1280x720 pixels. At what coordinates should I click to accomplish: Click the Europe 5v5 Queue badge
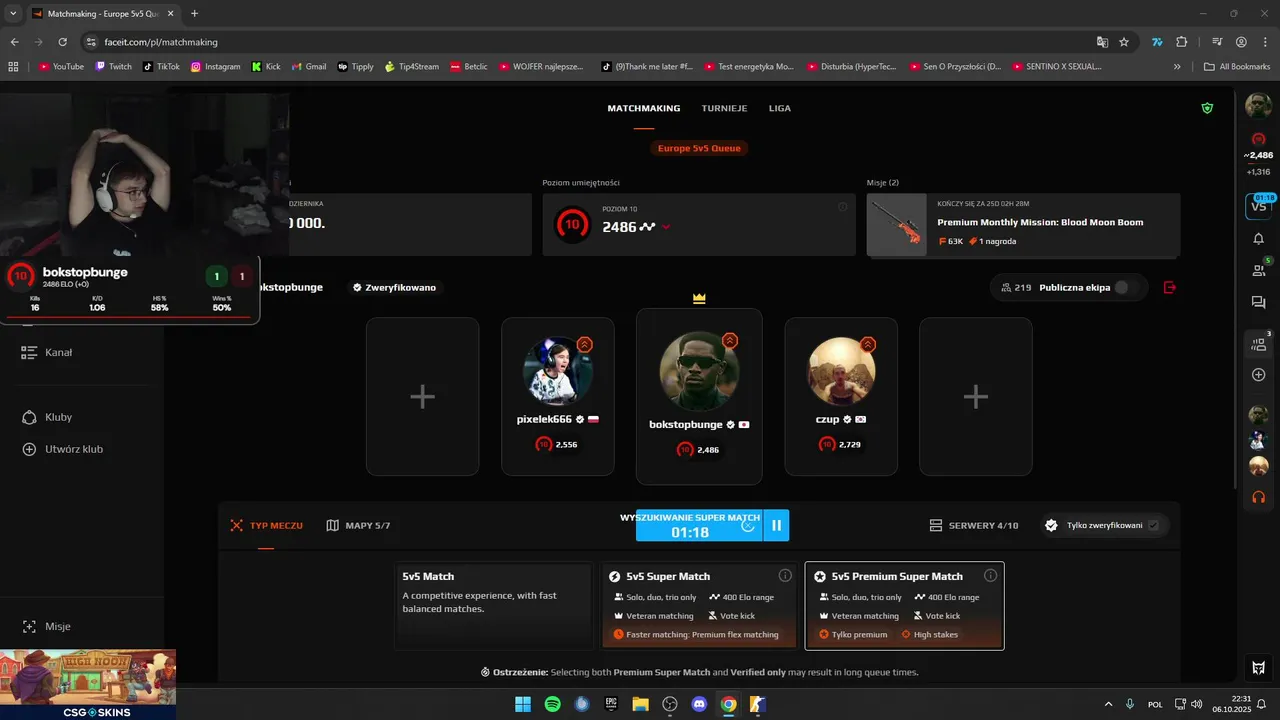point(699,148)
